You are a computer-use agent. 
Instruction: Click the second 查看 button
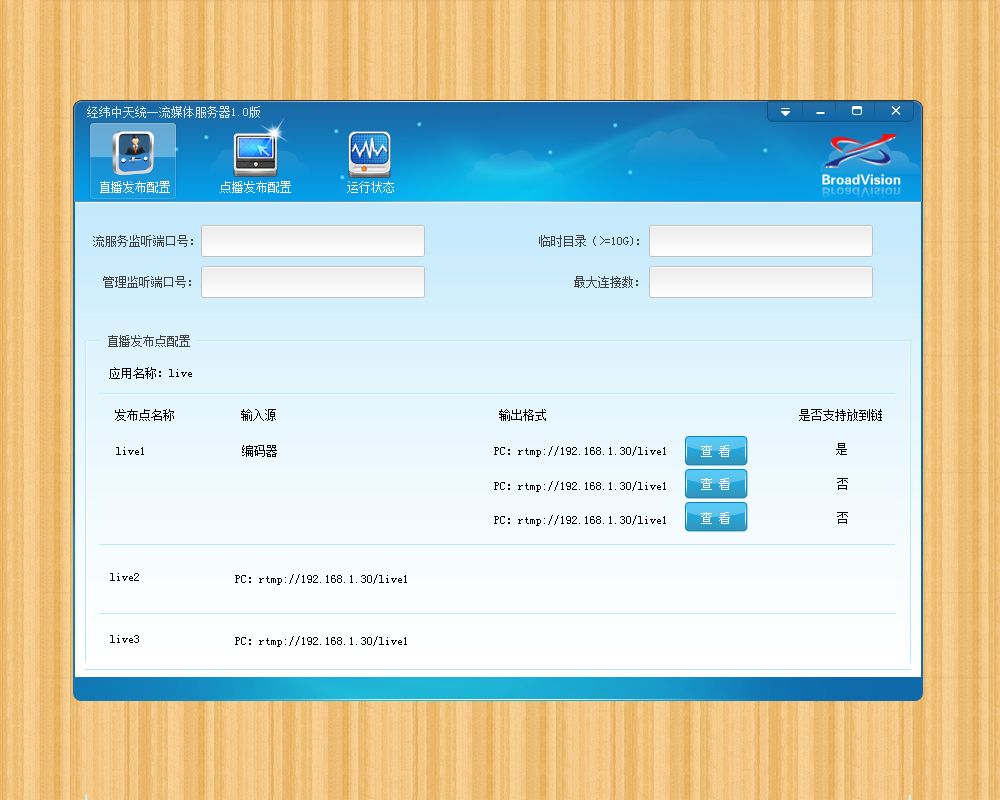tap(716, 483)
